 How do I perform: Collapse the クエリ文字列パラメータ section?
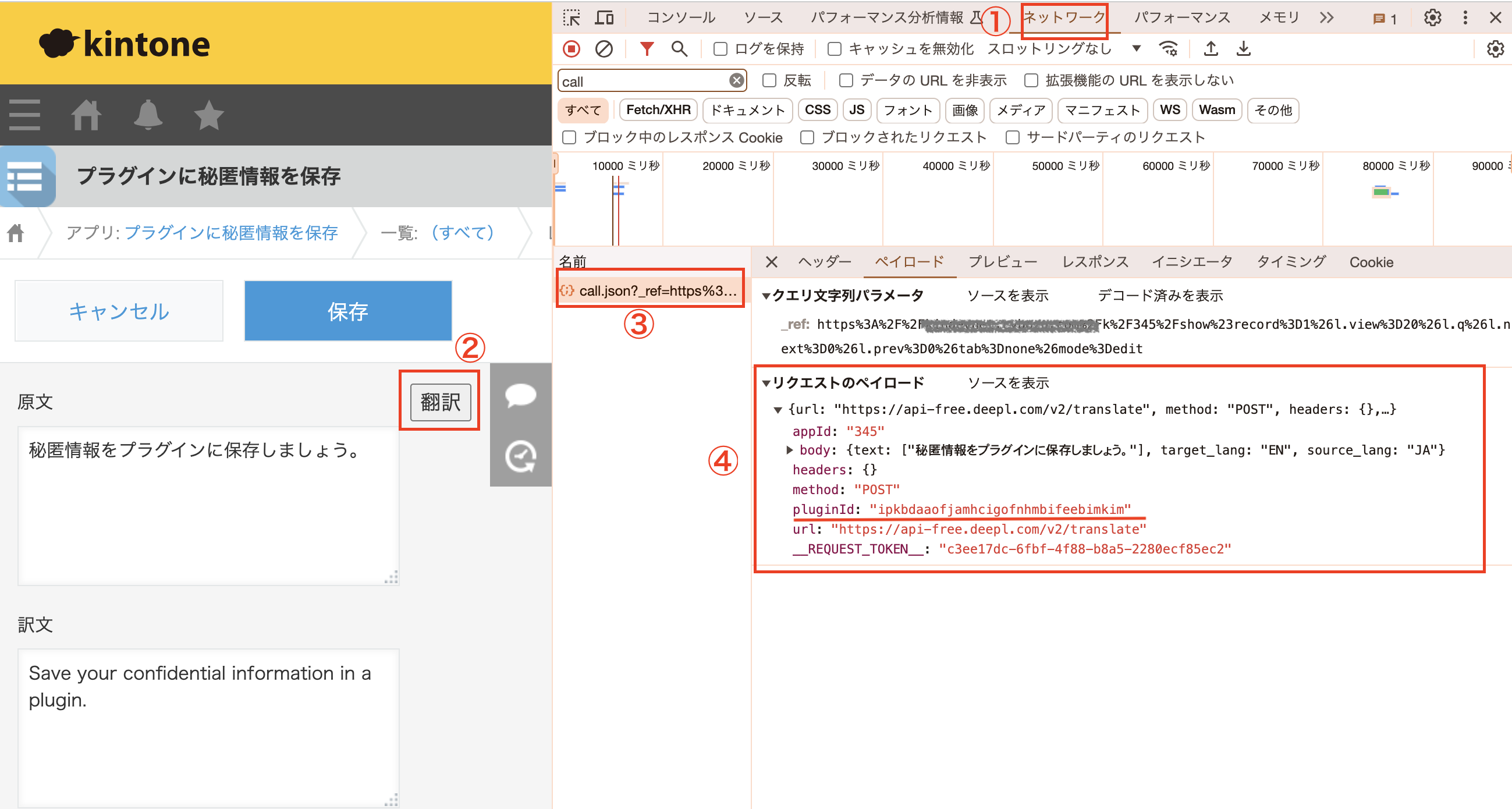pyautogui.click(x=766, y=296)
